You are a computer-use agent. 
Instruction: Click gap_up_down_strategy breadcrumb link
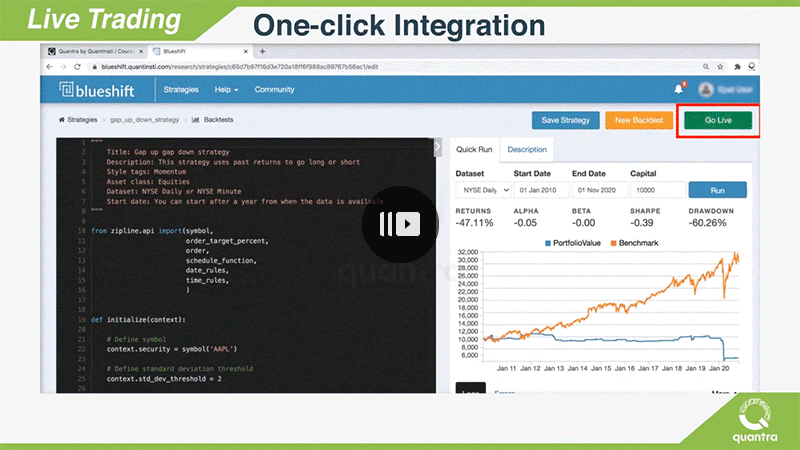coord(144,120)
